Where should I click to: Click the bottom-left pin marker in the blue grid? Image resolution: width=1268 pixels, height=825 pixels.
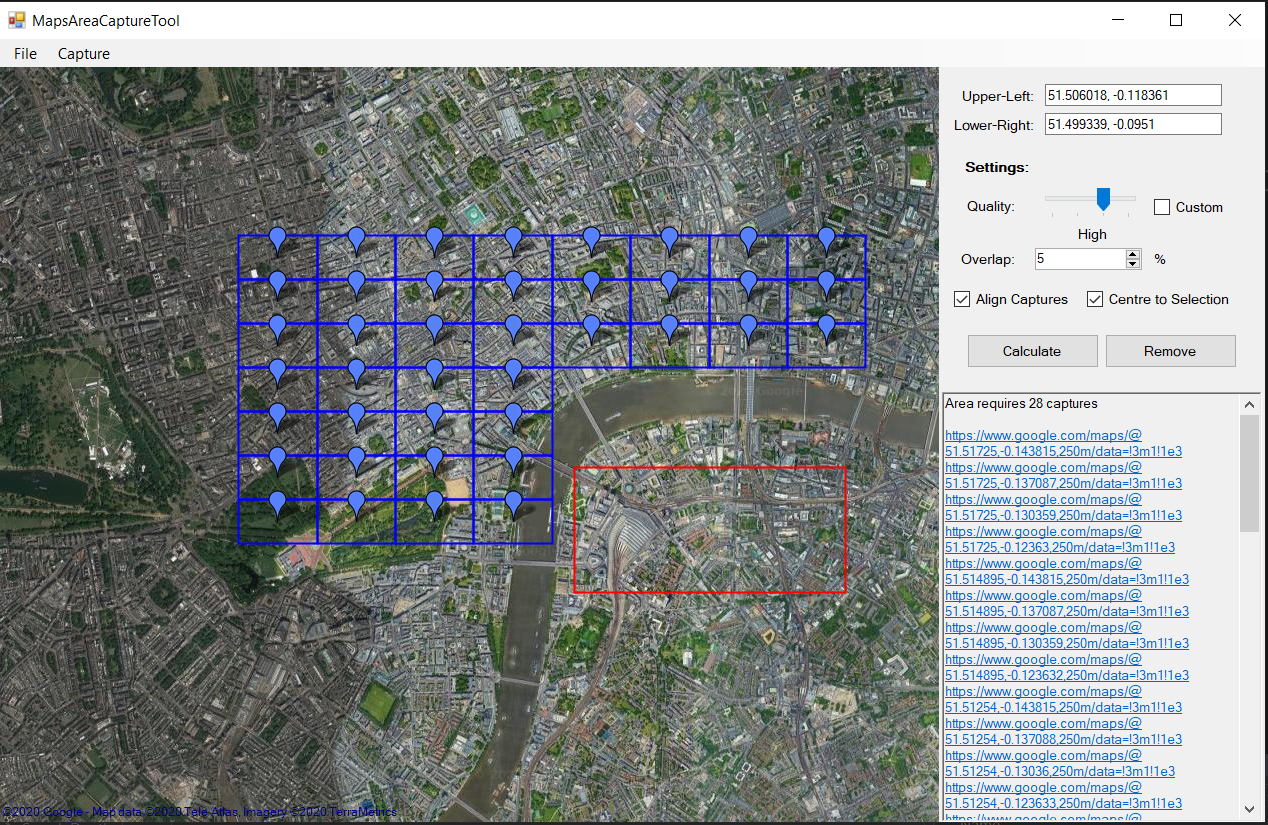coord(278,503)
